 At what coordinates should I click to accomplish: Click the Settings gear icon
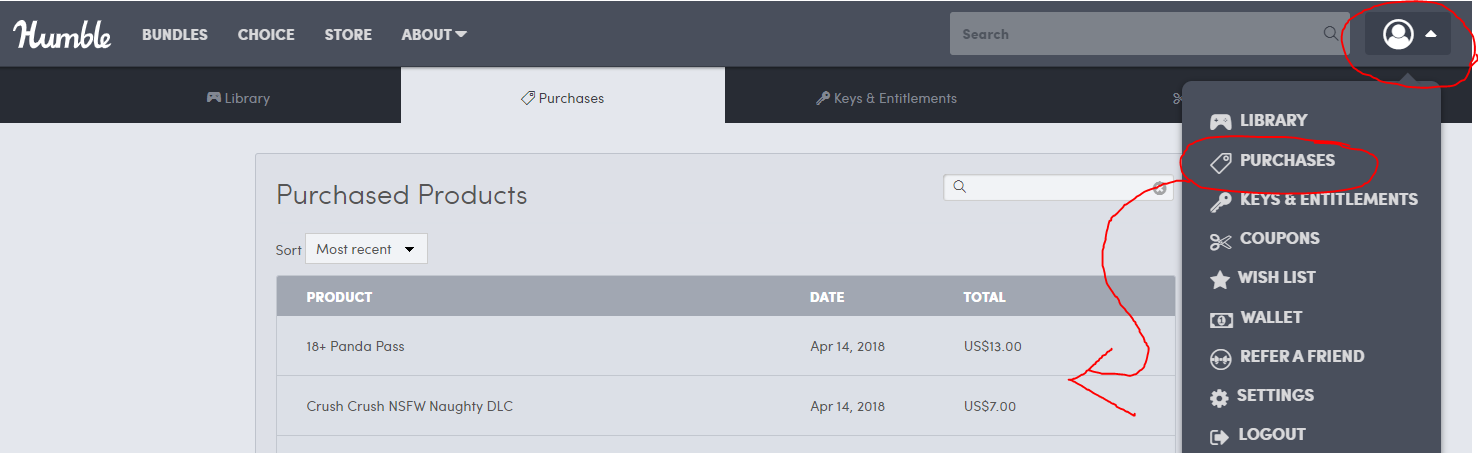pos(1219,397)
